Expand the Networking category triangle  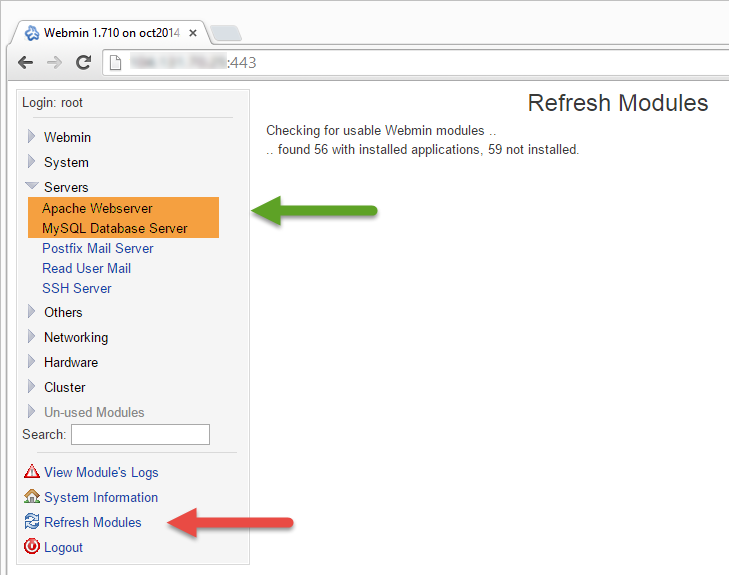click(31, 337)
